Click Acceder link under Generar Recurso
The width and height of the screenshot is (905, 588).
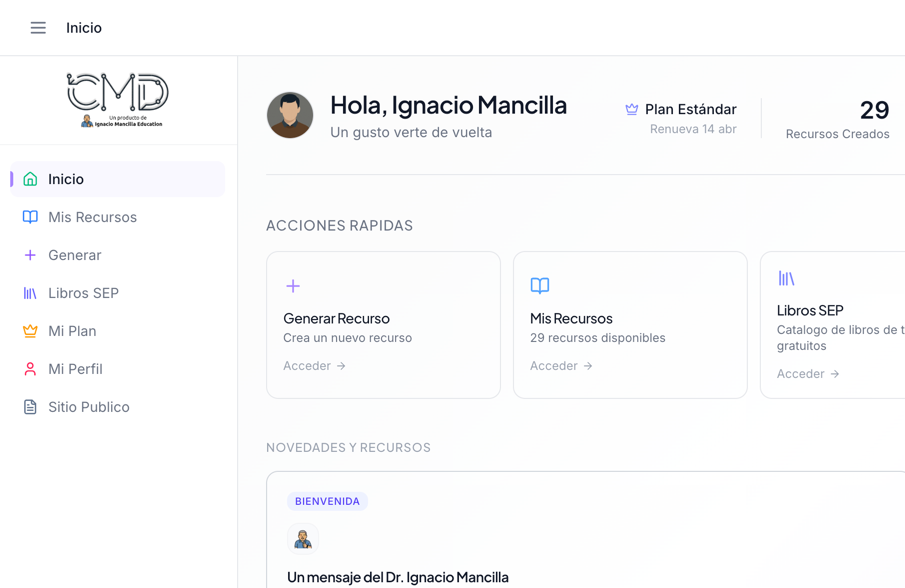pyautogui.click(x=314, y=366)
